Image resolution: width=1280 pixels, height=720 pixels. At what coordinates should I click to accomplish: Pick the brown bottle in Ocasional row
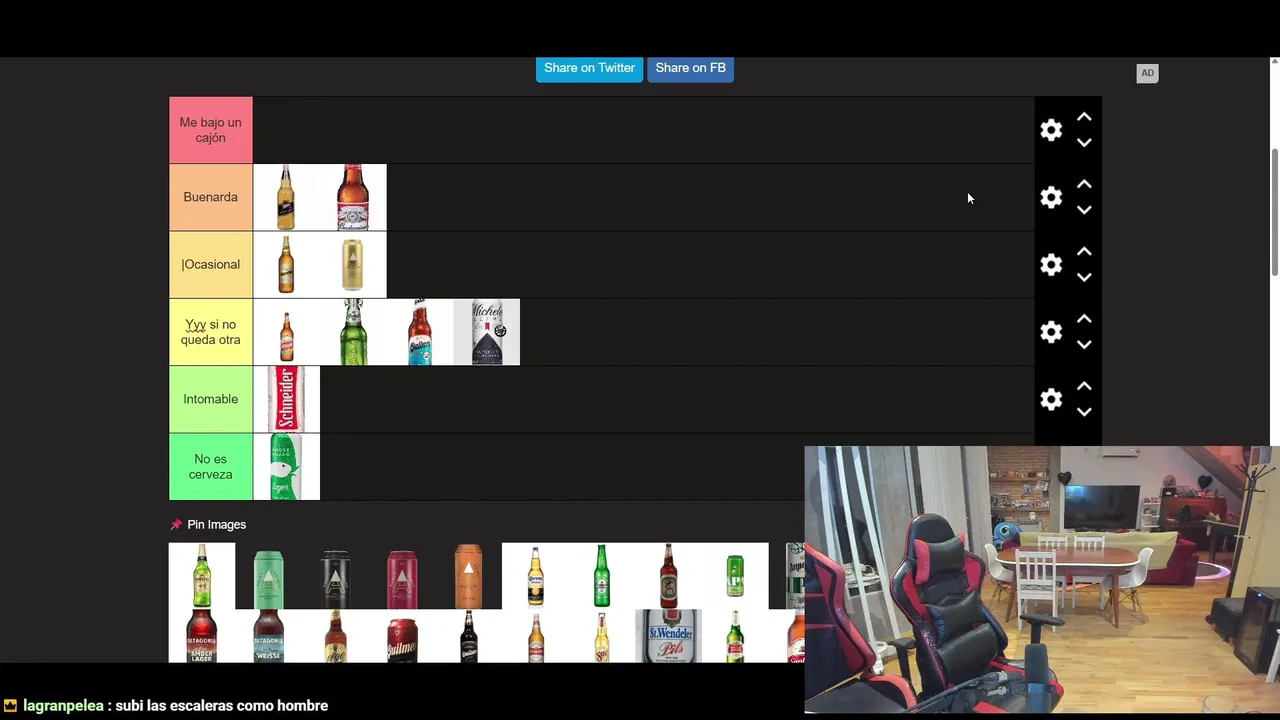pyautogui.click(x=286, y=264)
